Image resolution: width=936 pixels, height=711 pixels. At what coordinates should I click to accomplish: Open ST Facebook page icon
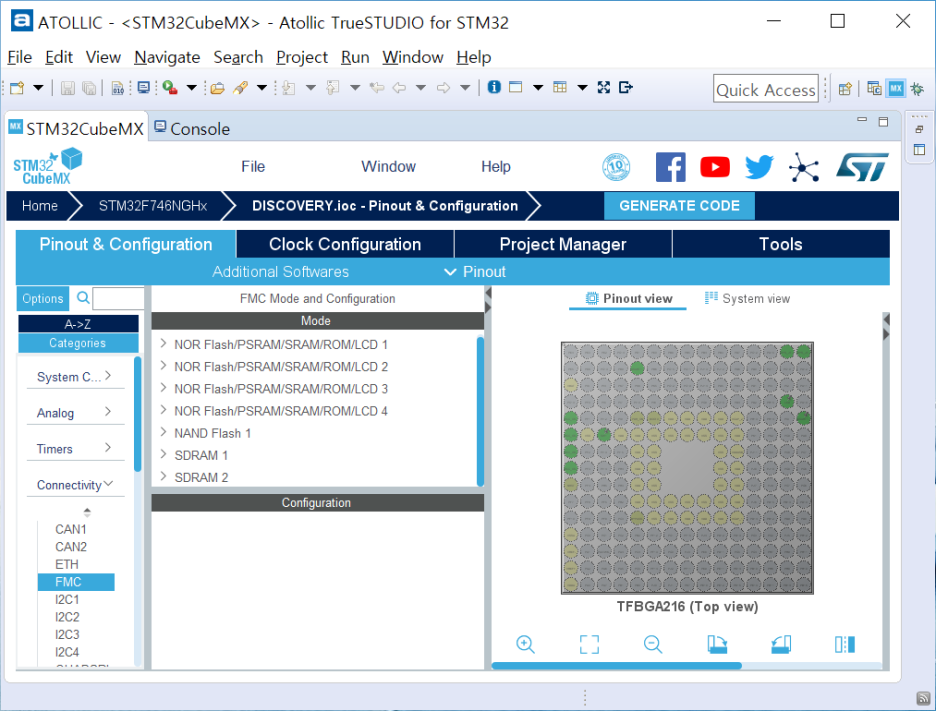(x=670, y=167)
